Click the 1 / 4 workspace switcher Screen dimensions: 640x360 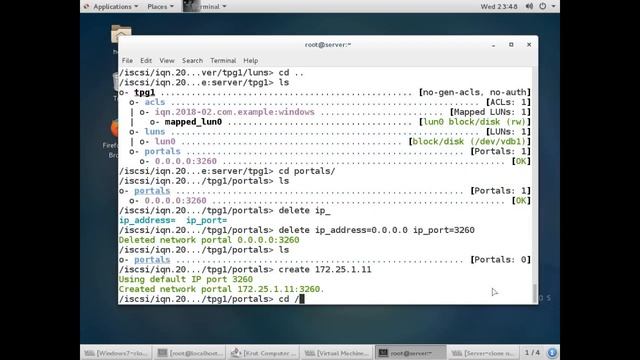[532, 352]
